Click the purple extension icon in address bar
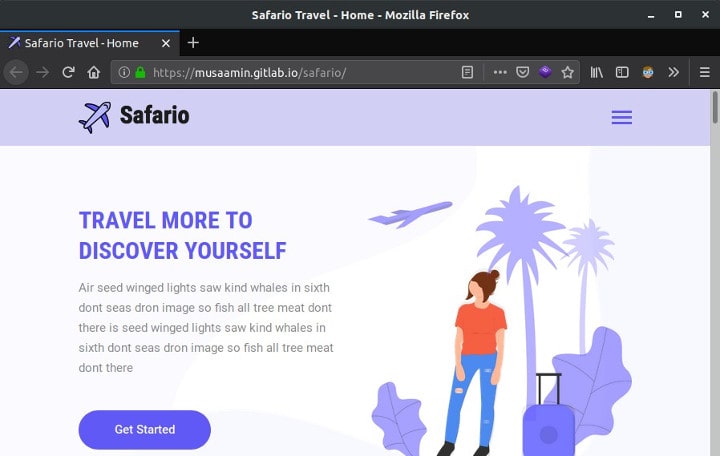This screenshot has width=720, height=456. pos(545,72)
